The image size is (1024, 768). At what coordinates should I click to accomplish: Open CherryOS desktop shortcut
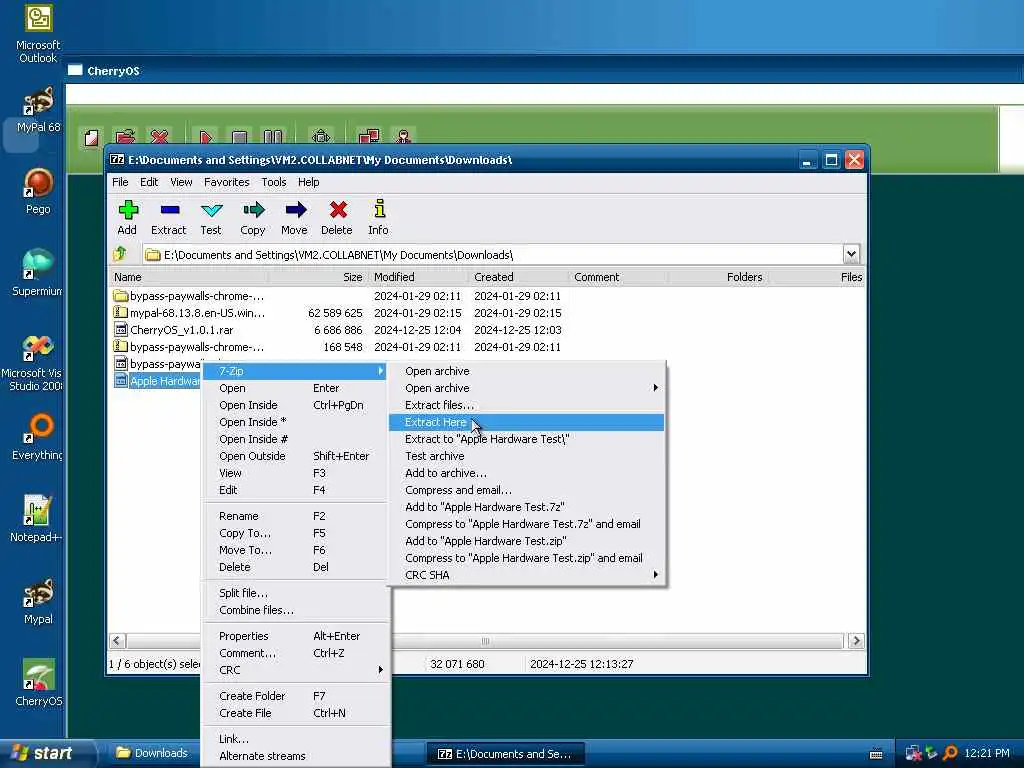pos(38,683)
